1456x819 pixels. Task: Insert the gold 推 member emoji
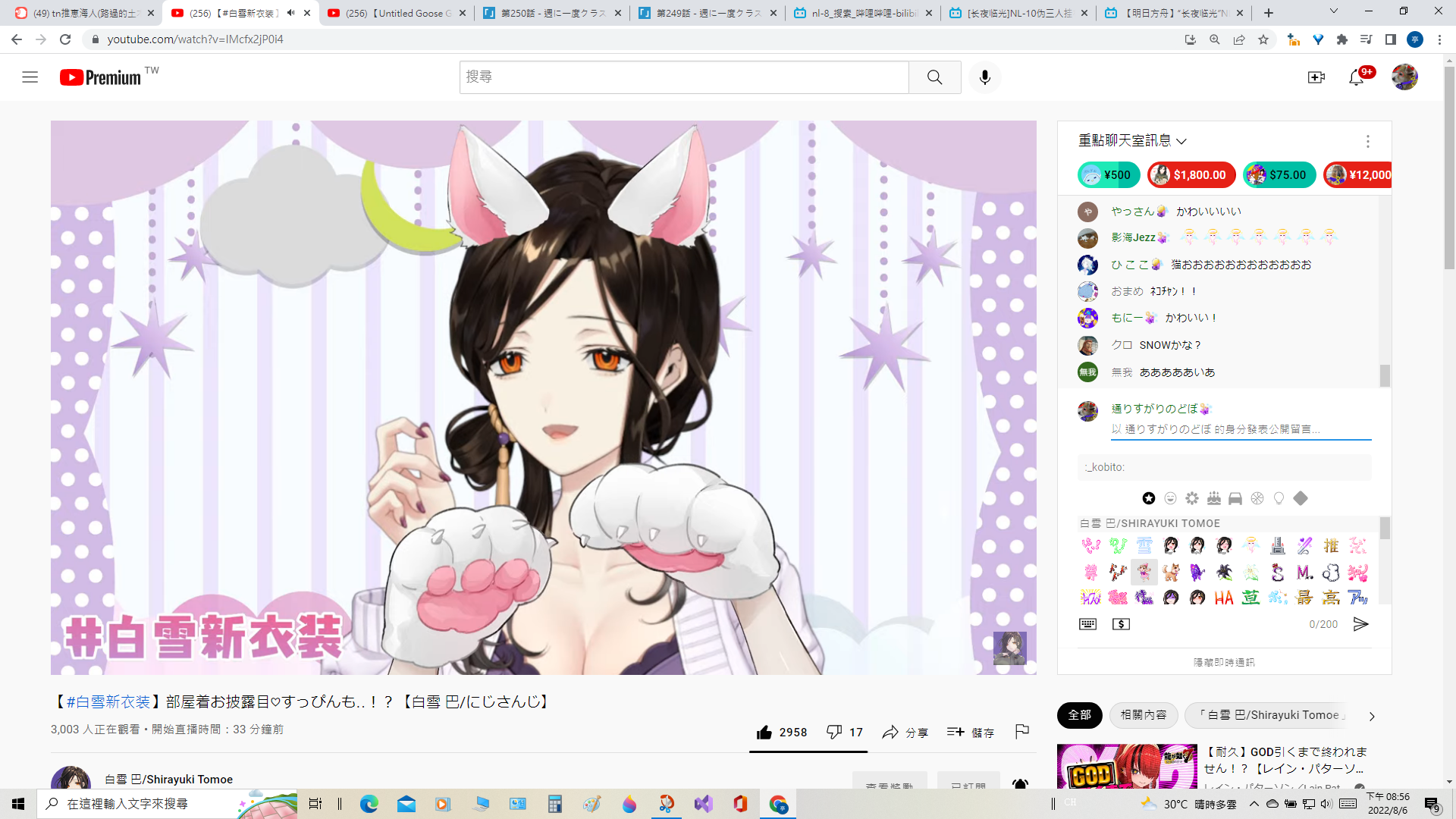[x=1331, y=545]
